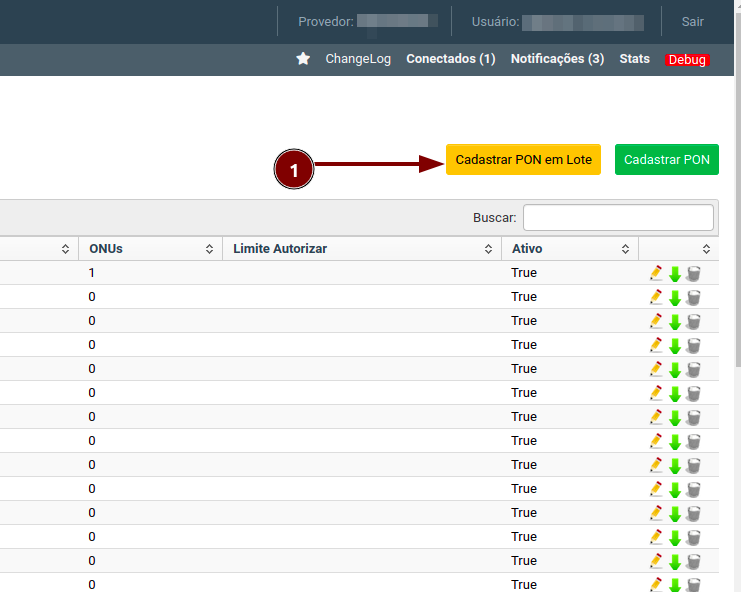Click the pencil edit icon in the first row

coord(656,273)
